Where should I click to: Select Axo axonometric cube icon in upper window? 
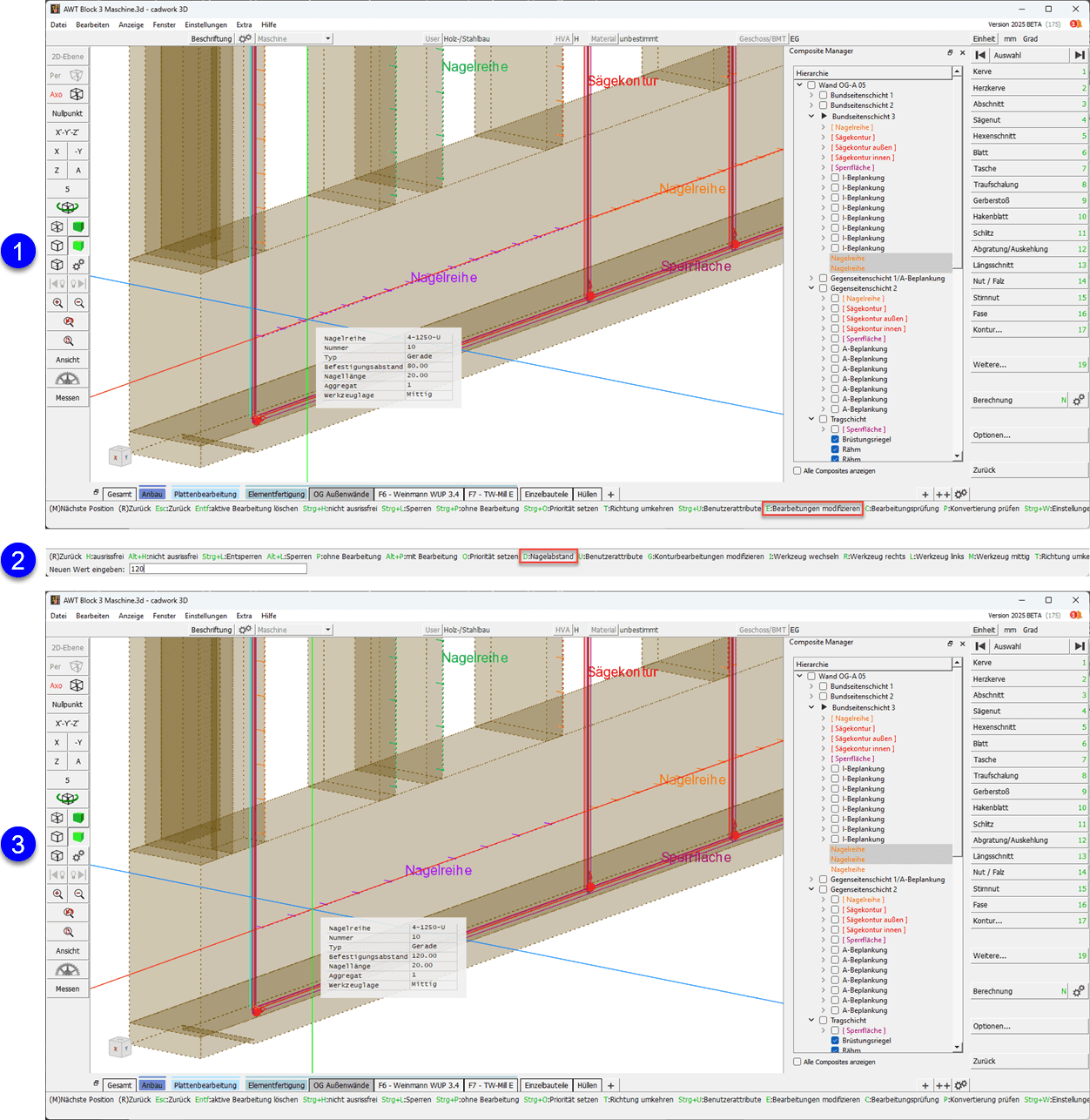coord(77,94)
